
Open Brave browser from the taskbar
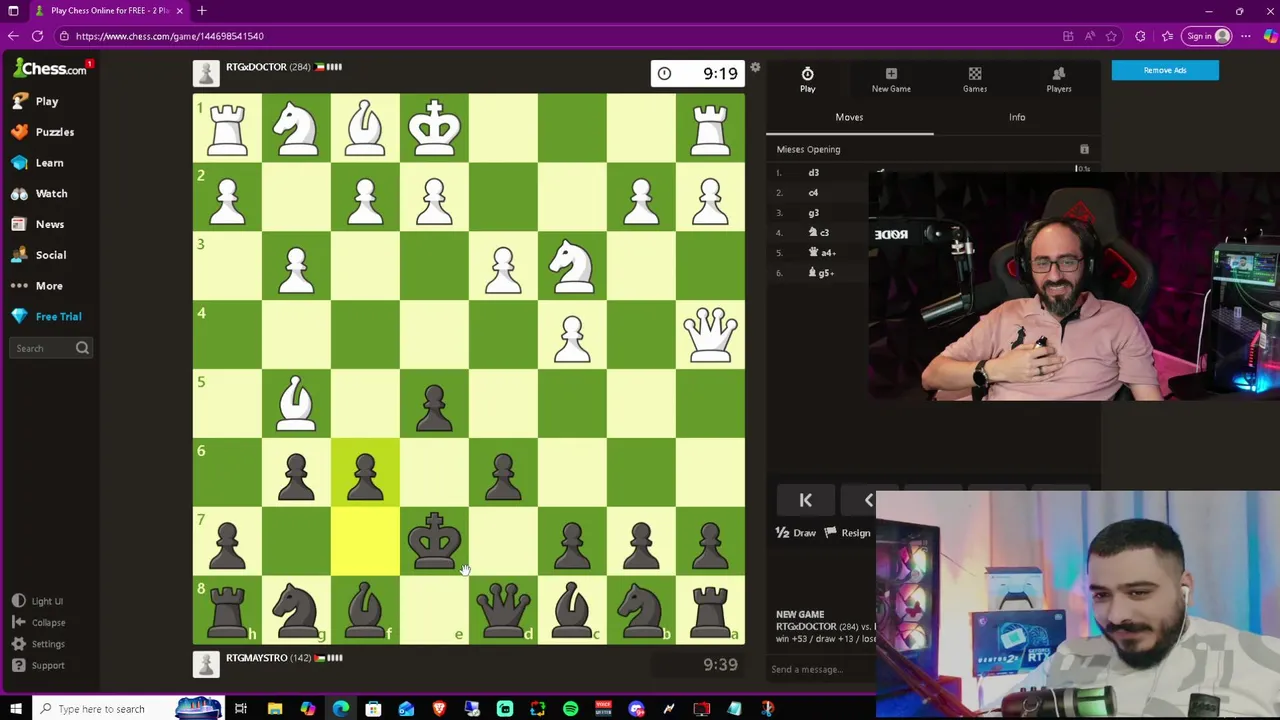tap(439, 709)
